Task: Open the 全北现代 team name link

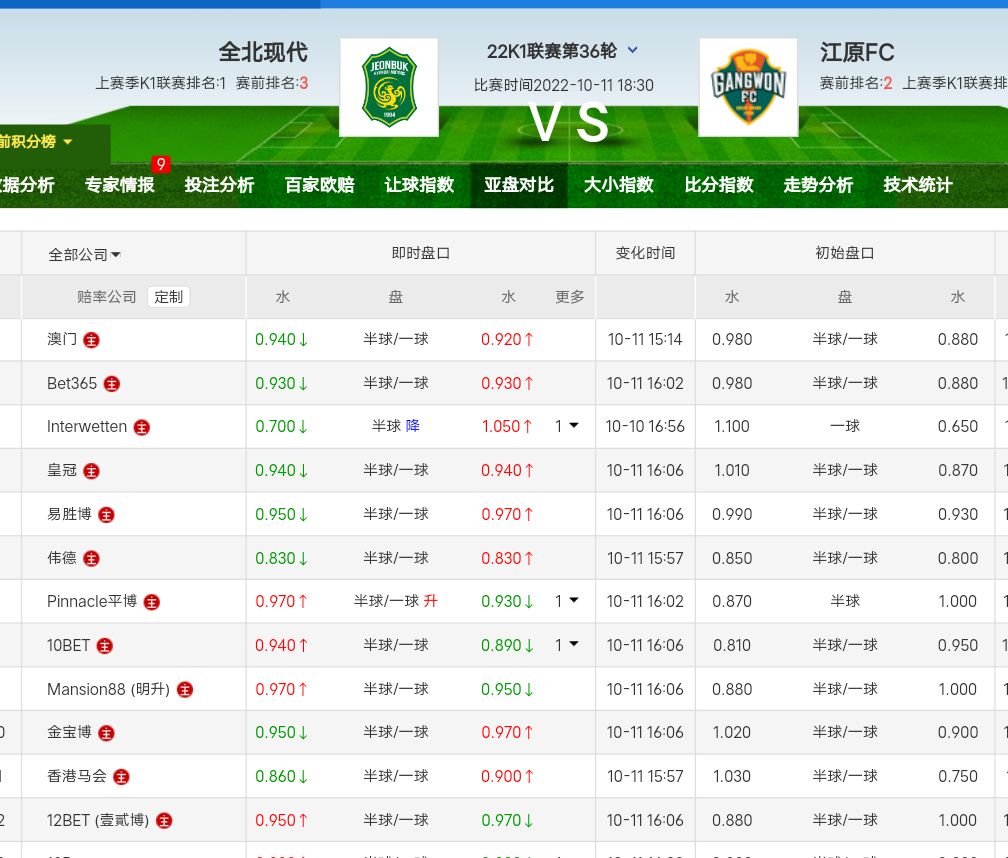Action: (x=263, y=52)
